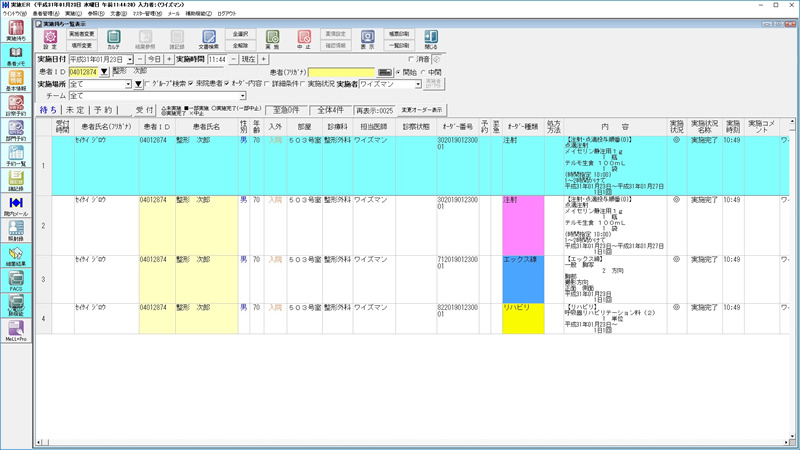Toggle the 消音 checkbox
Screen dimensions: 800x450
[x=411, y=59]
